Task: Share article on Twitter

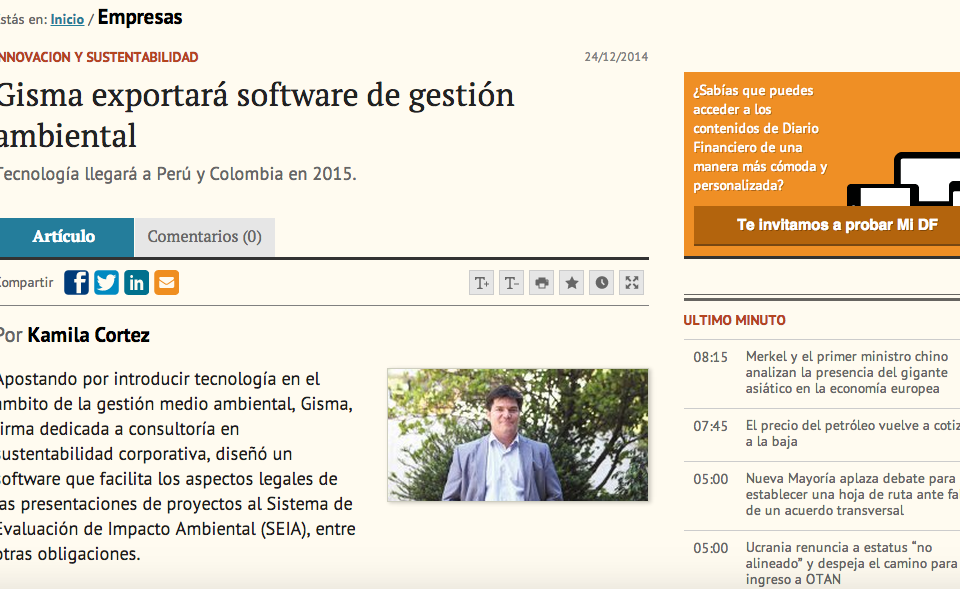Action: (107, 283)
